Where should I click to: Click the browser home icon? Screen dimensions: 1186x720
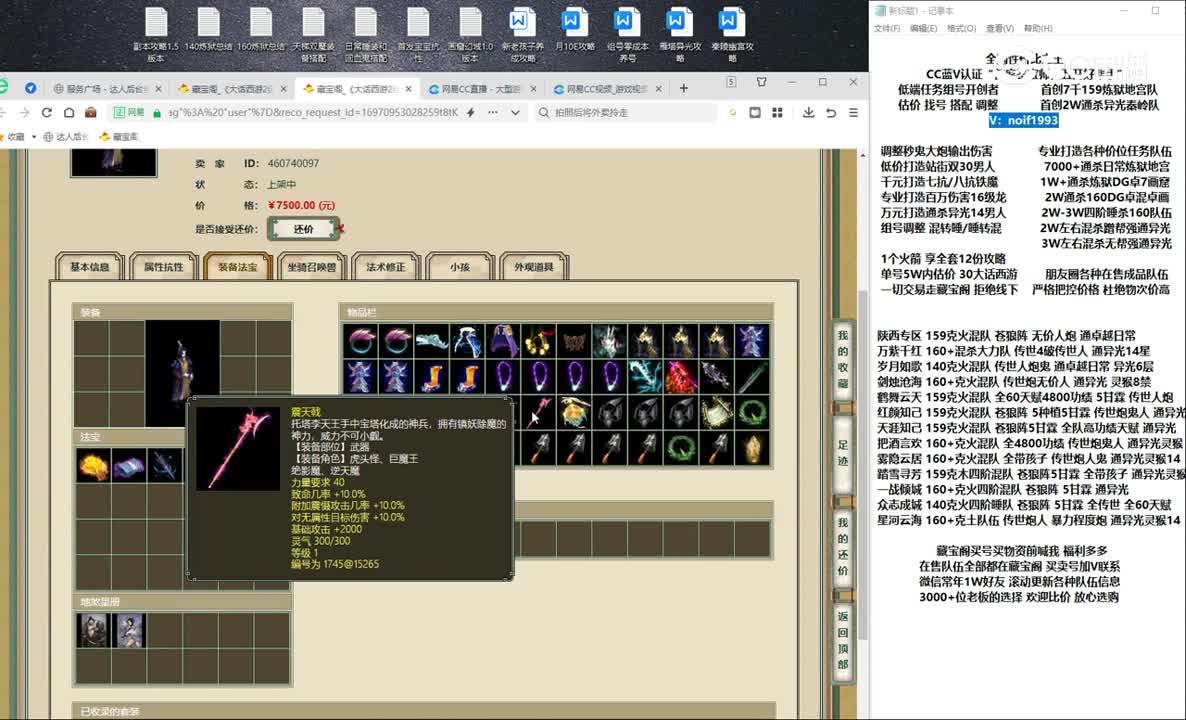point(69,112)
